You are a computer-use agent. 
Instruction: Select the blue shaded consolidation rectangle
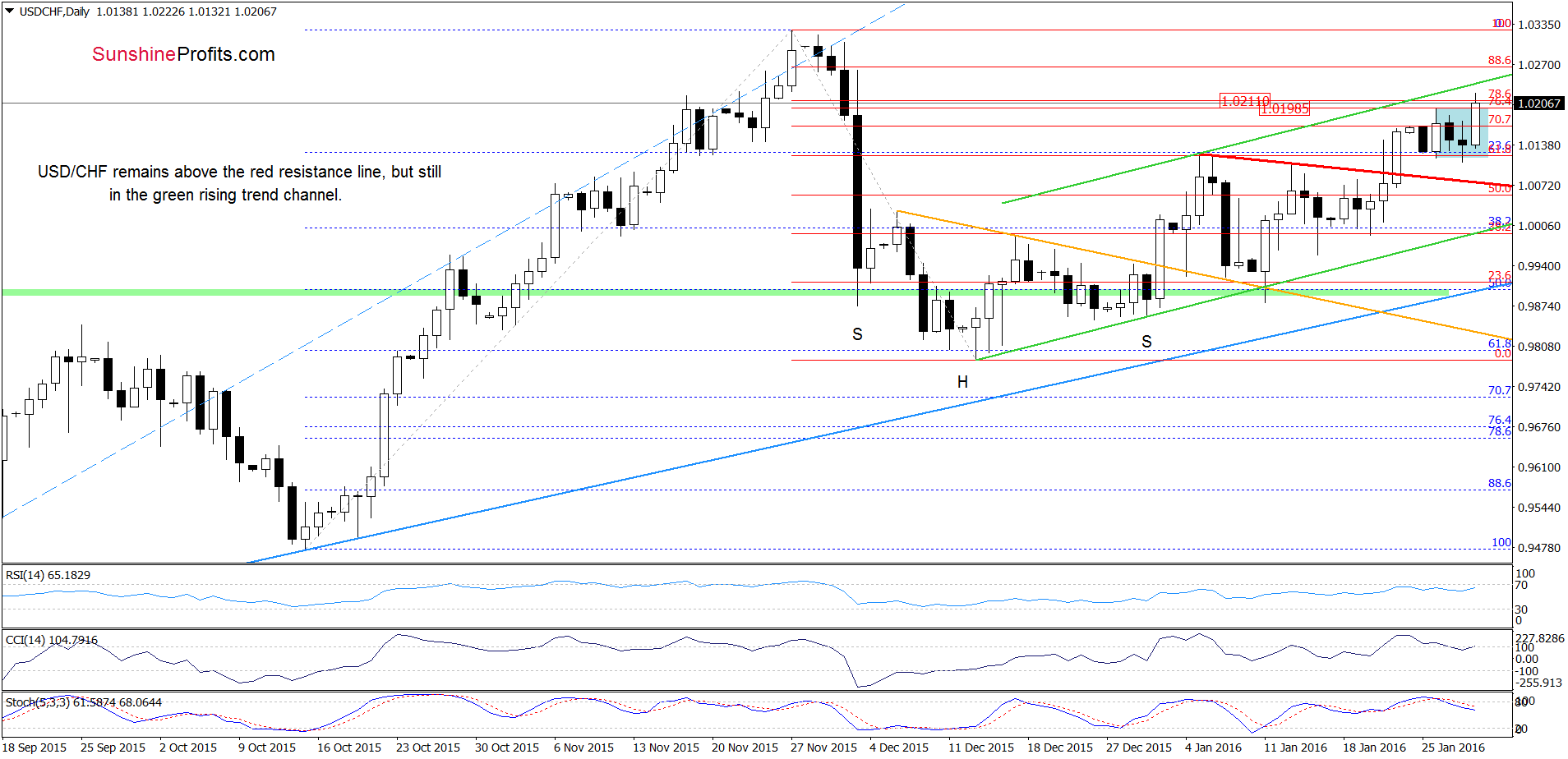click(1462, 131)
